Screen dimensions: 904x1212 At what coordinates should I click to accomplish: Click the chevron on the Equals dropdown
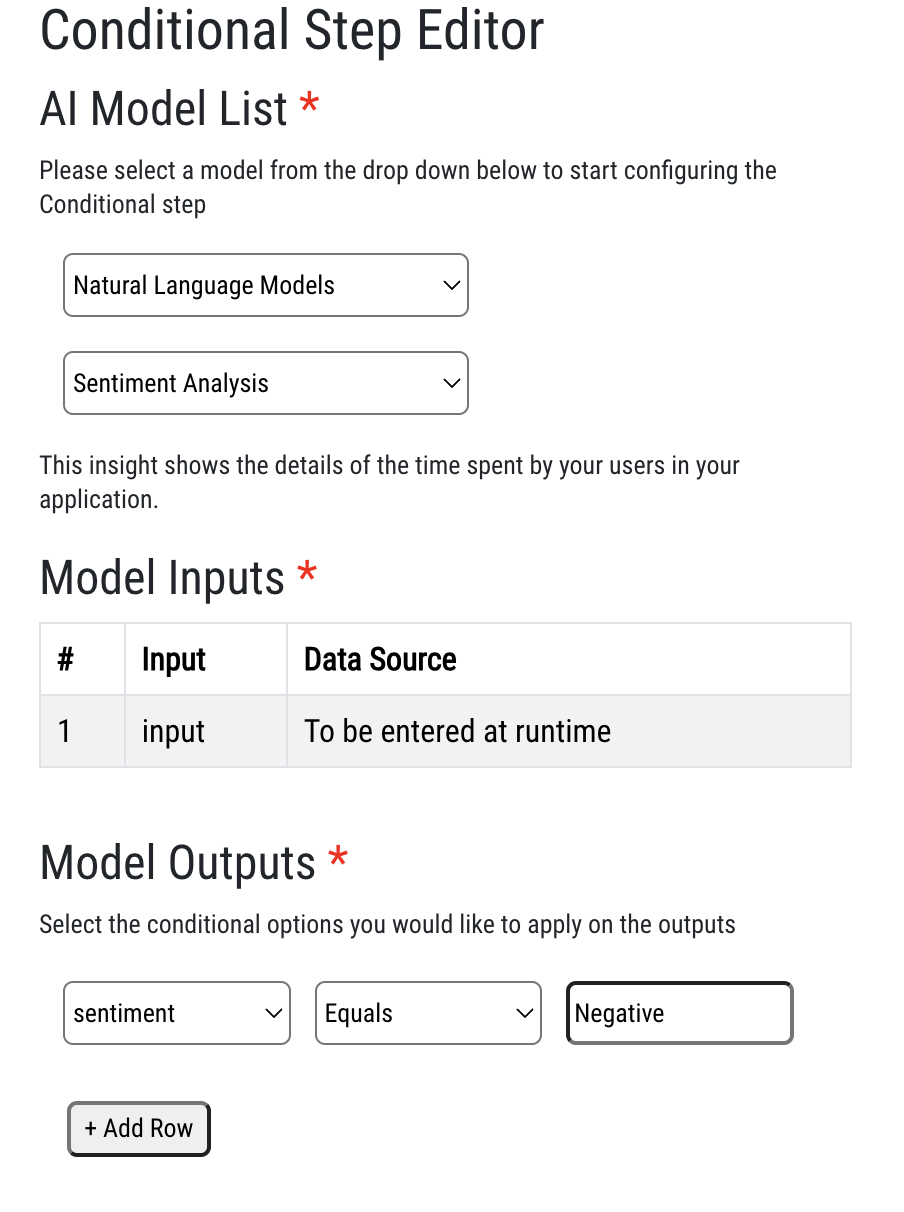(x=524, y=1013)
